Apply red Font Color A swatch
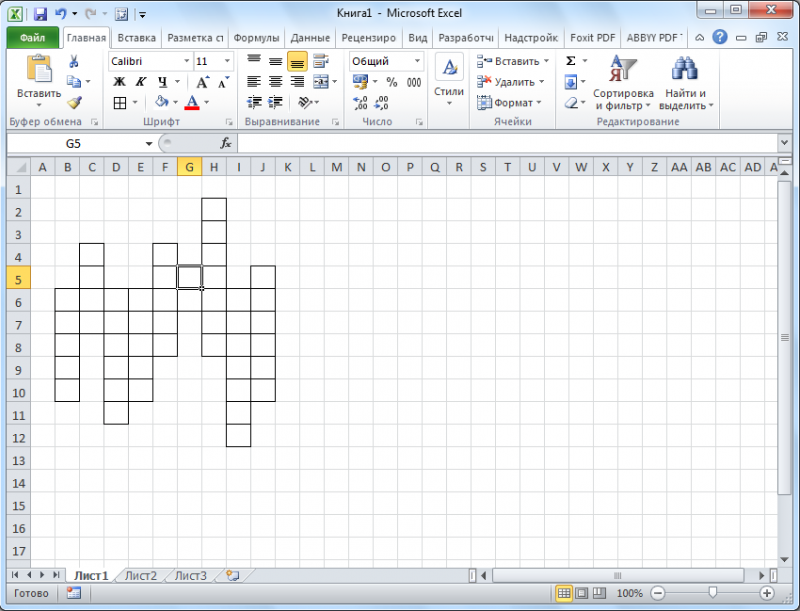 coord(192,103)
